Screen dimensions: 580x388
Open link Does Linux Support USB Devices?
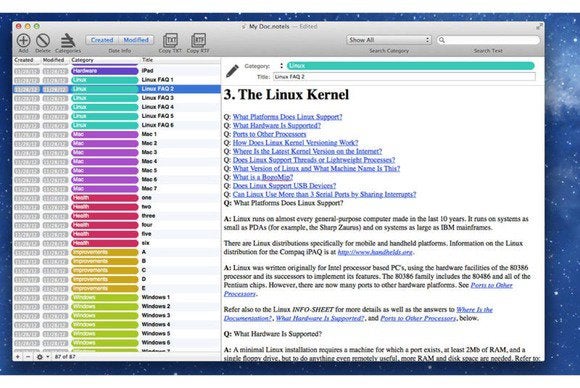pos(284,185)
